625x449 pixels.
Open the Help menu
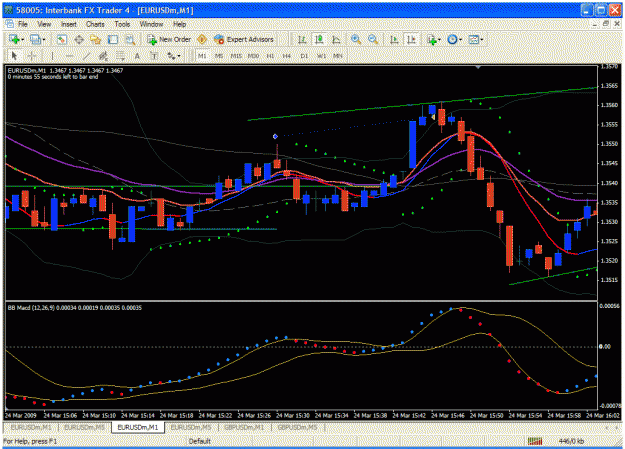click(x=179, y=24)
